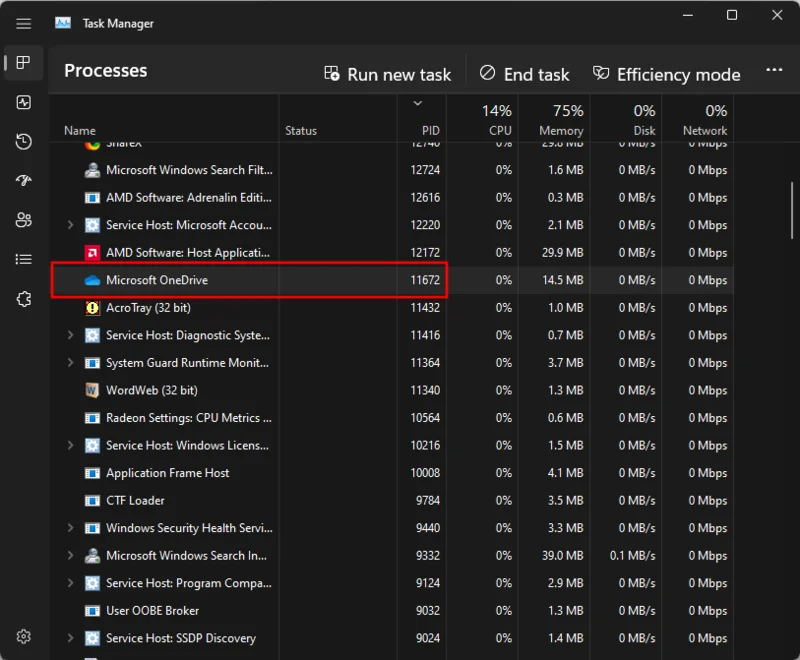Select the Microsoft OneDrive process name
800x660 pixels.
click(x=157, y=280)
